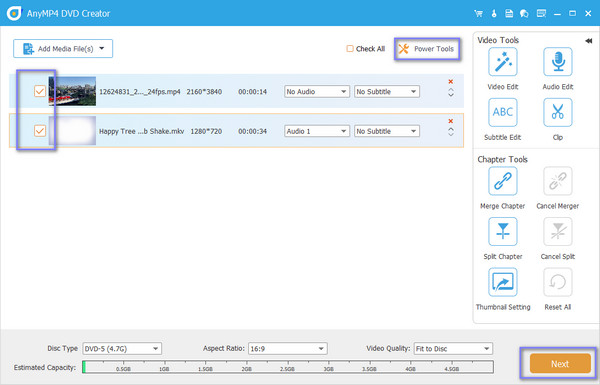Click the Chapter Tools heading
This screenshot has width=600, height=385.
point(502,160)
